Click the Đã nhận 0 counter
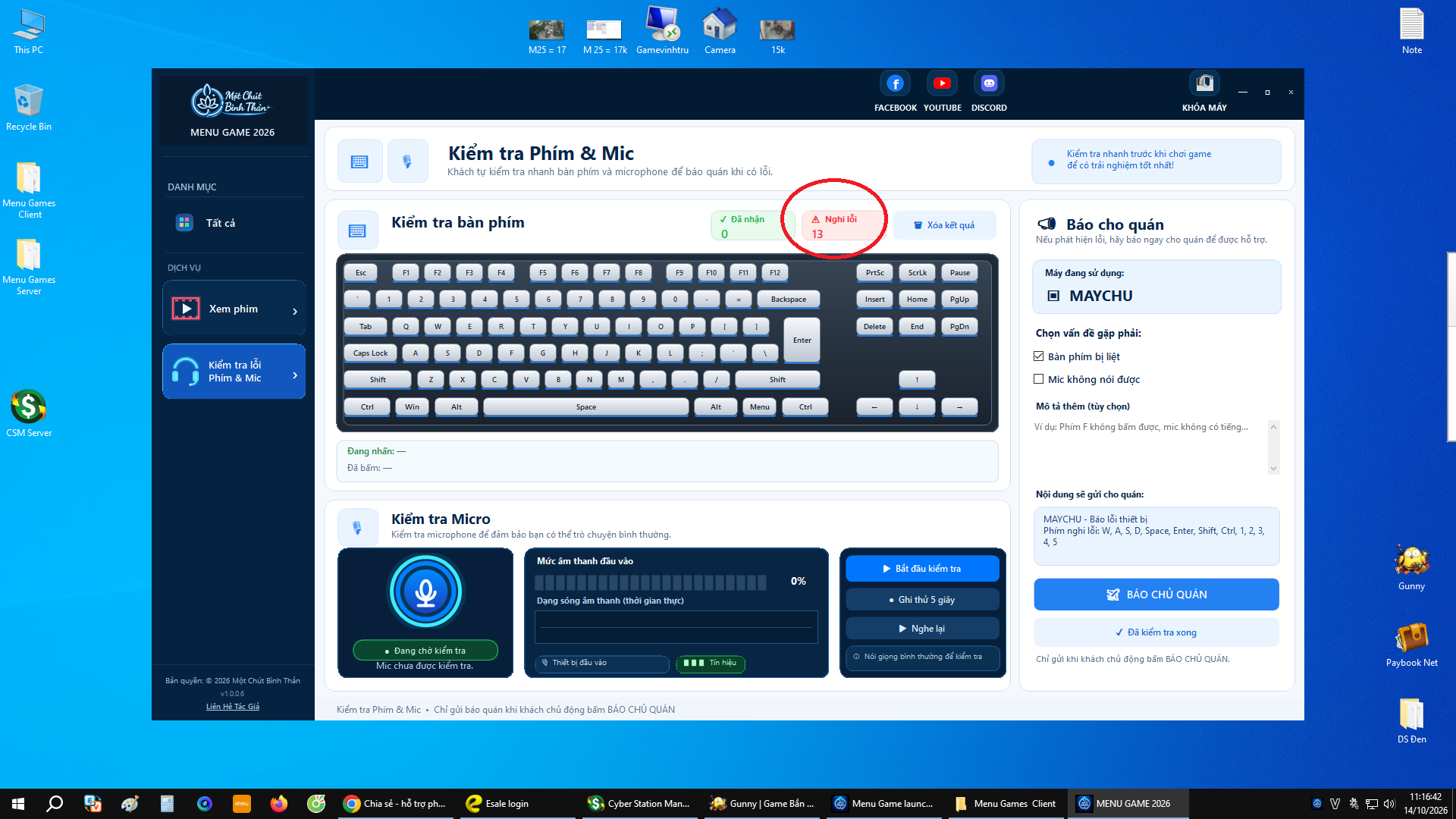Screen dimensions: 1456x819 [752, 225]
